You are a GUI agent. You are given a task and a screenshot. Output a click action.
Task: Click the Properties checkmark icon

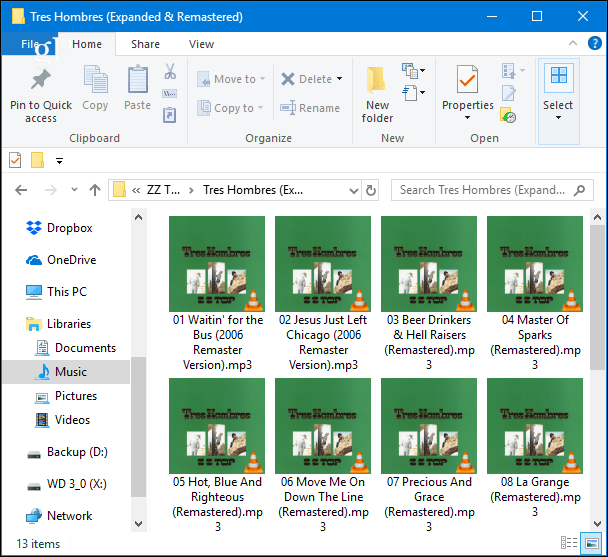pos(467,79)
